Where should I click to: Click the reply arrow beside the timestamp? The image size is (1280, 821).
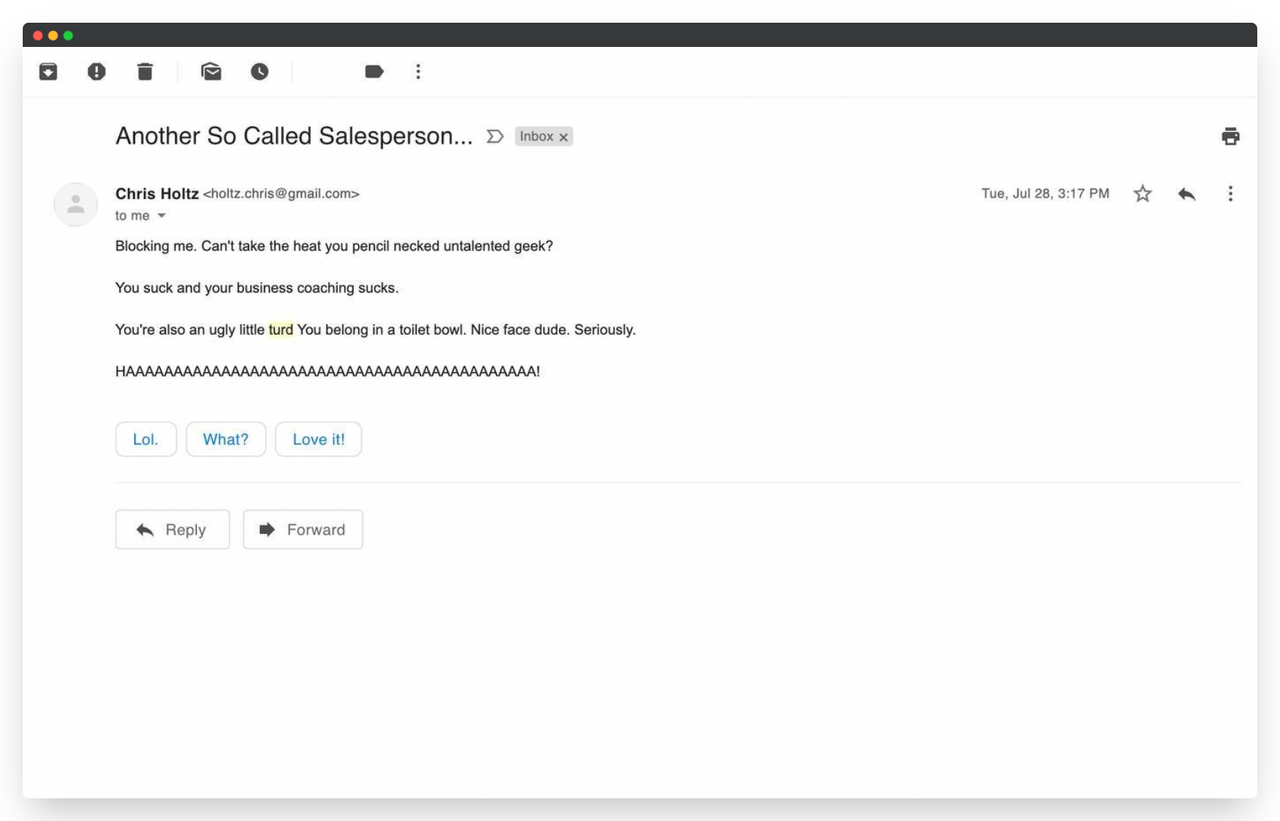(x=1187, y=194)
